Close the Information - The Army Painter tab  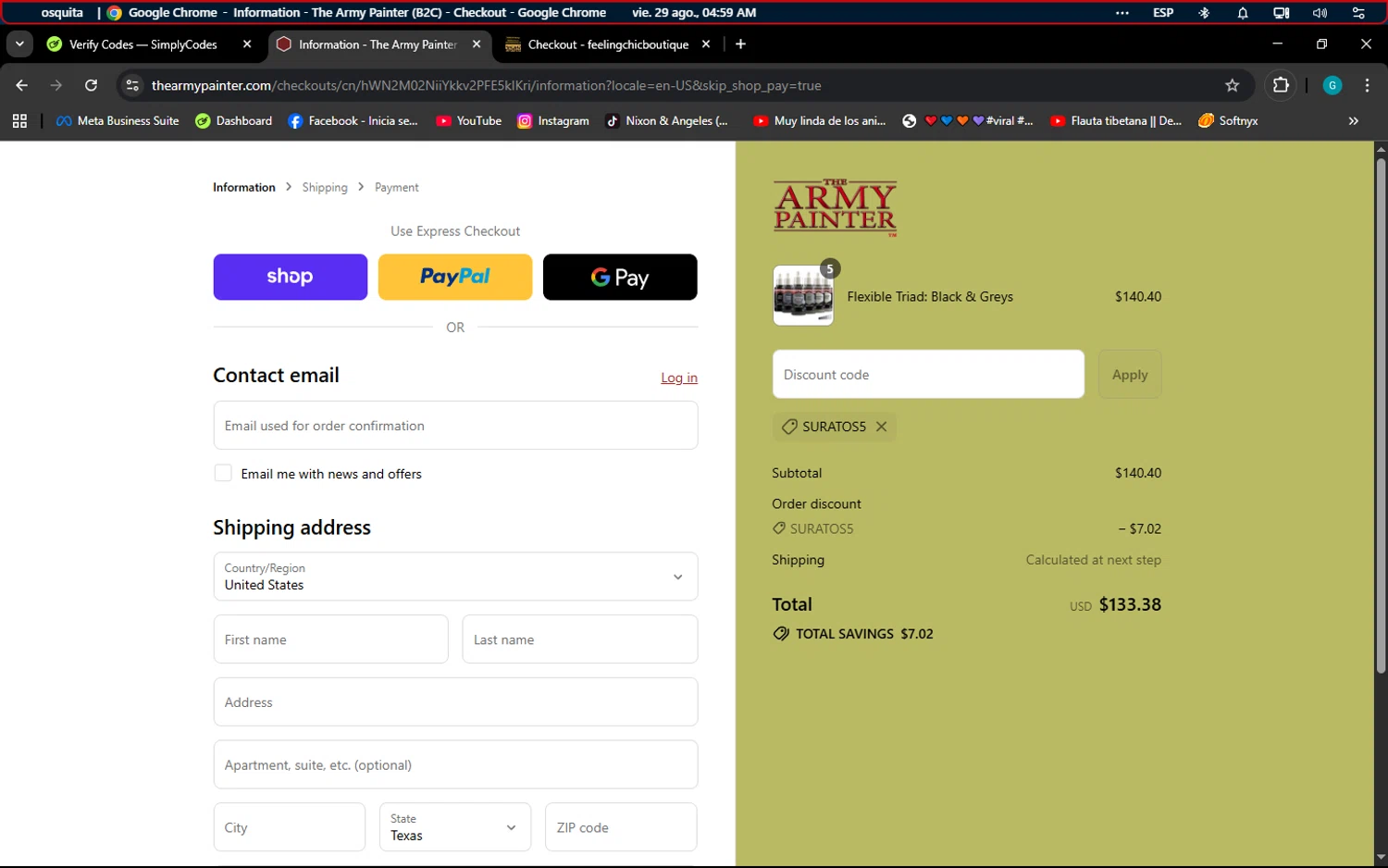tap(477, 43)
